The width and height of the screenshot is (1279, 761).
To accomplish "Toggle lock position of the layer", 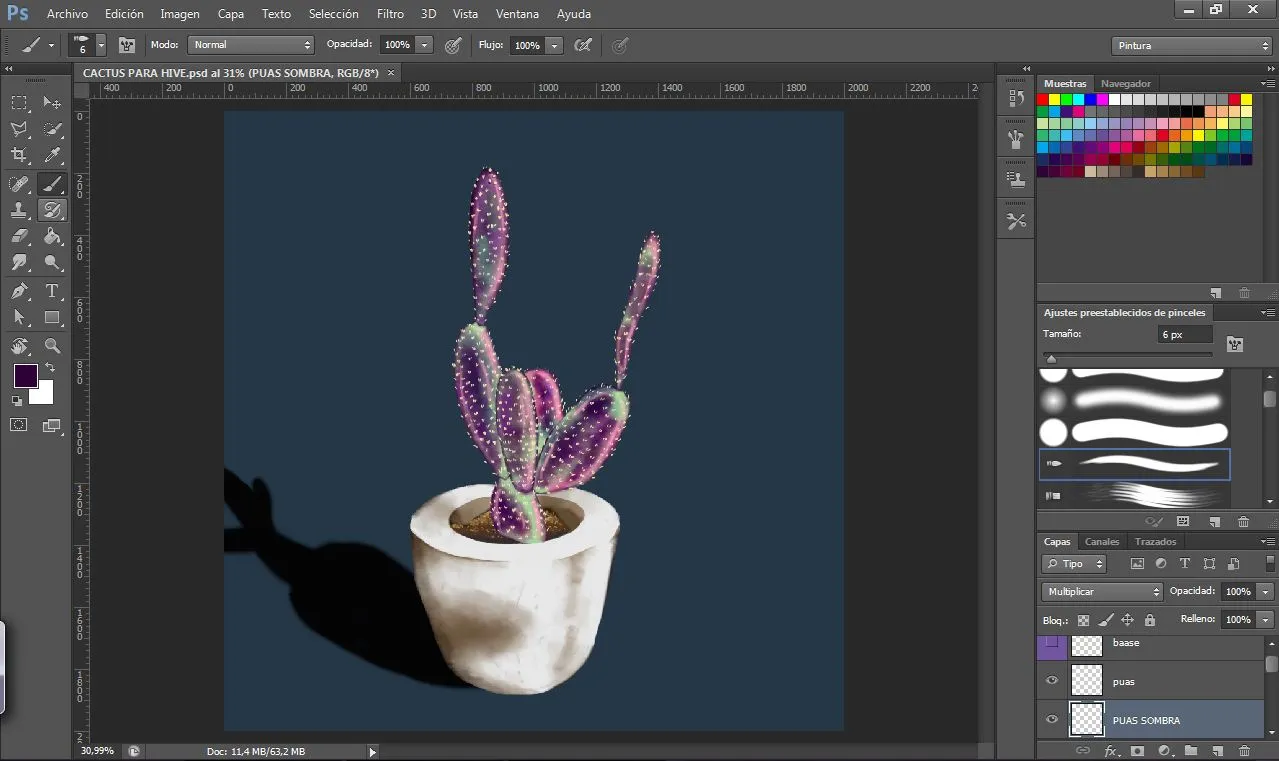I will [x=1127, y=620].
